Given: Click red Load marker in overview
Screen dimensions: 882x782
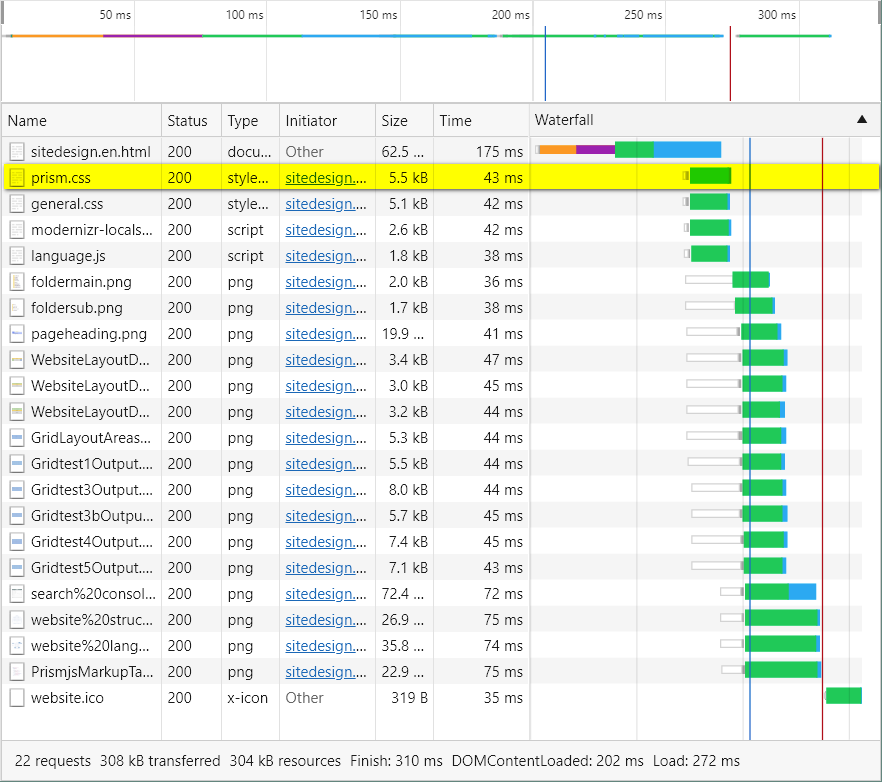Looking at the screenshot, I should pos(730,64).
